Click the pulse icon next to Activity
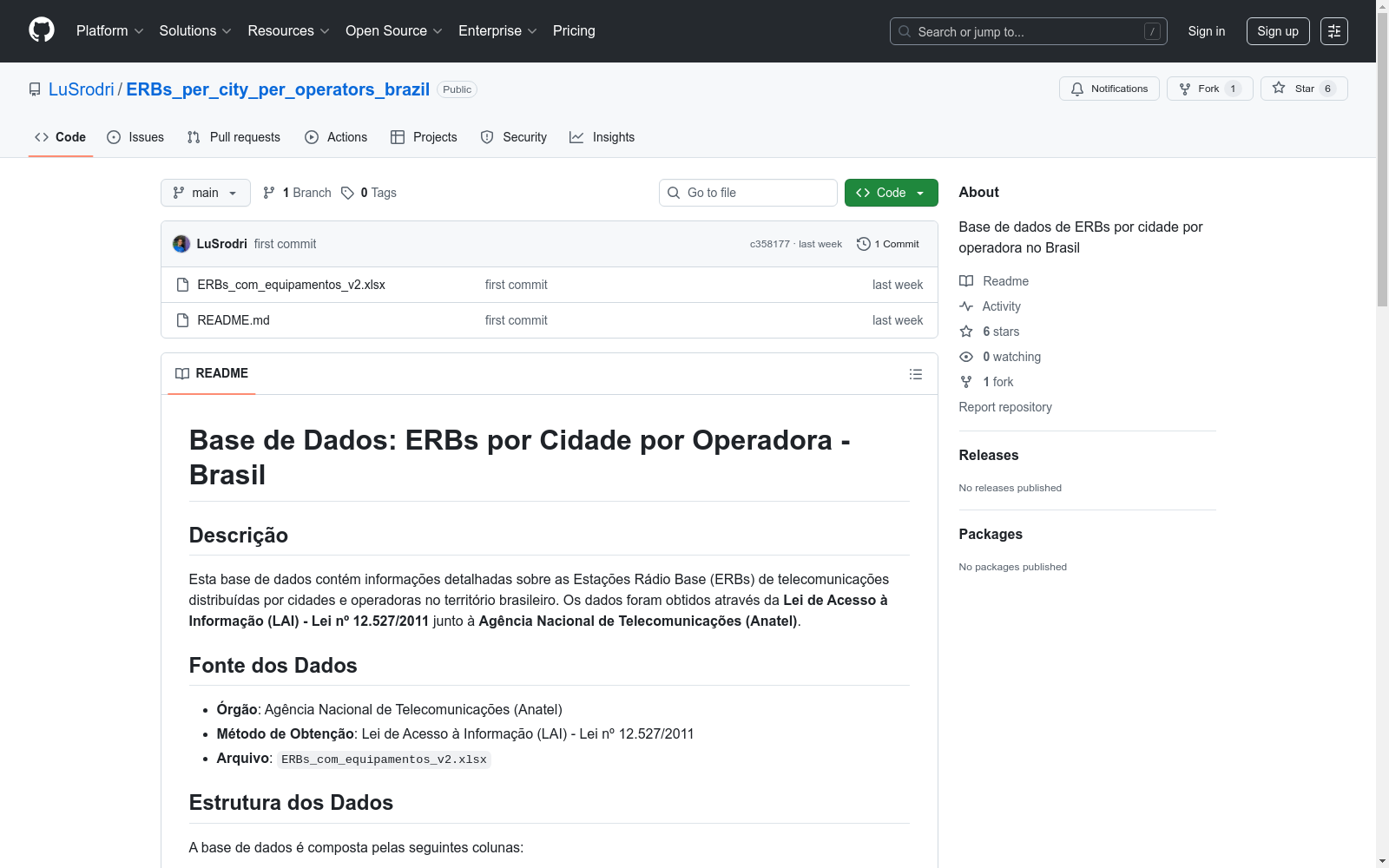 click(966, 306)
